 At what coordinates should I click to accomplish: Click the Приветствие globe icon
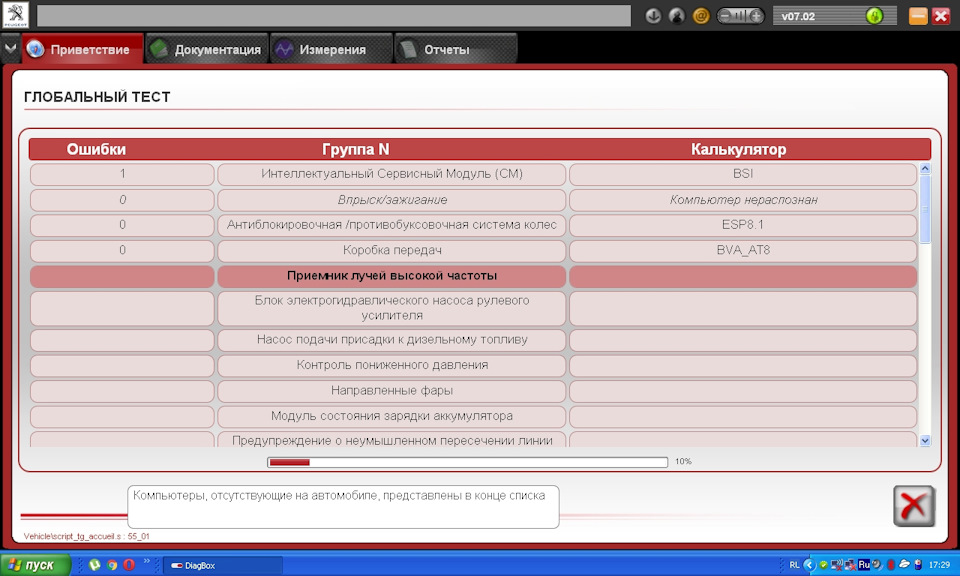tap(36, 49)
